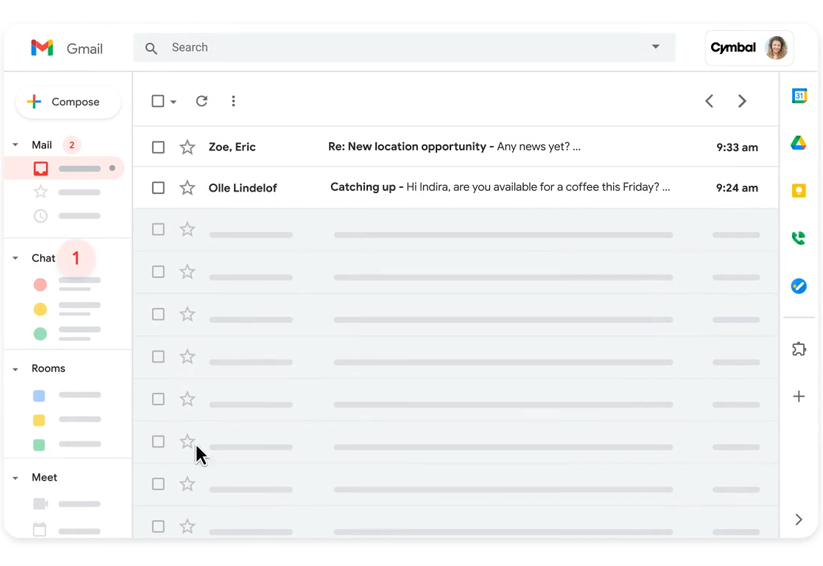Star the Olle Lindelof email
This screenshot has height=566, width=823.
pos(187,187)
